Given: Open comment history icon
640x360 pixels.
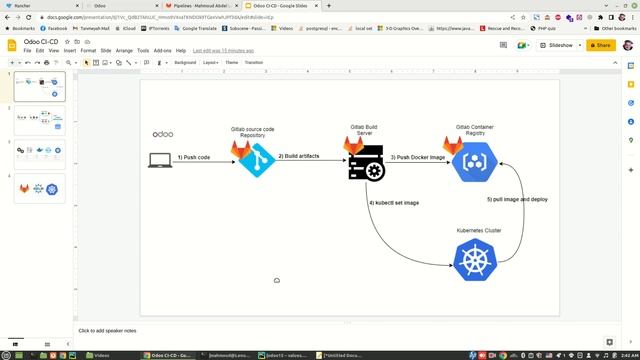Looking at the screenshot, I should click(503, 45).
